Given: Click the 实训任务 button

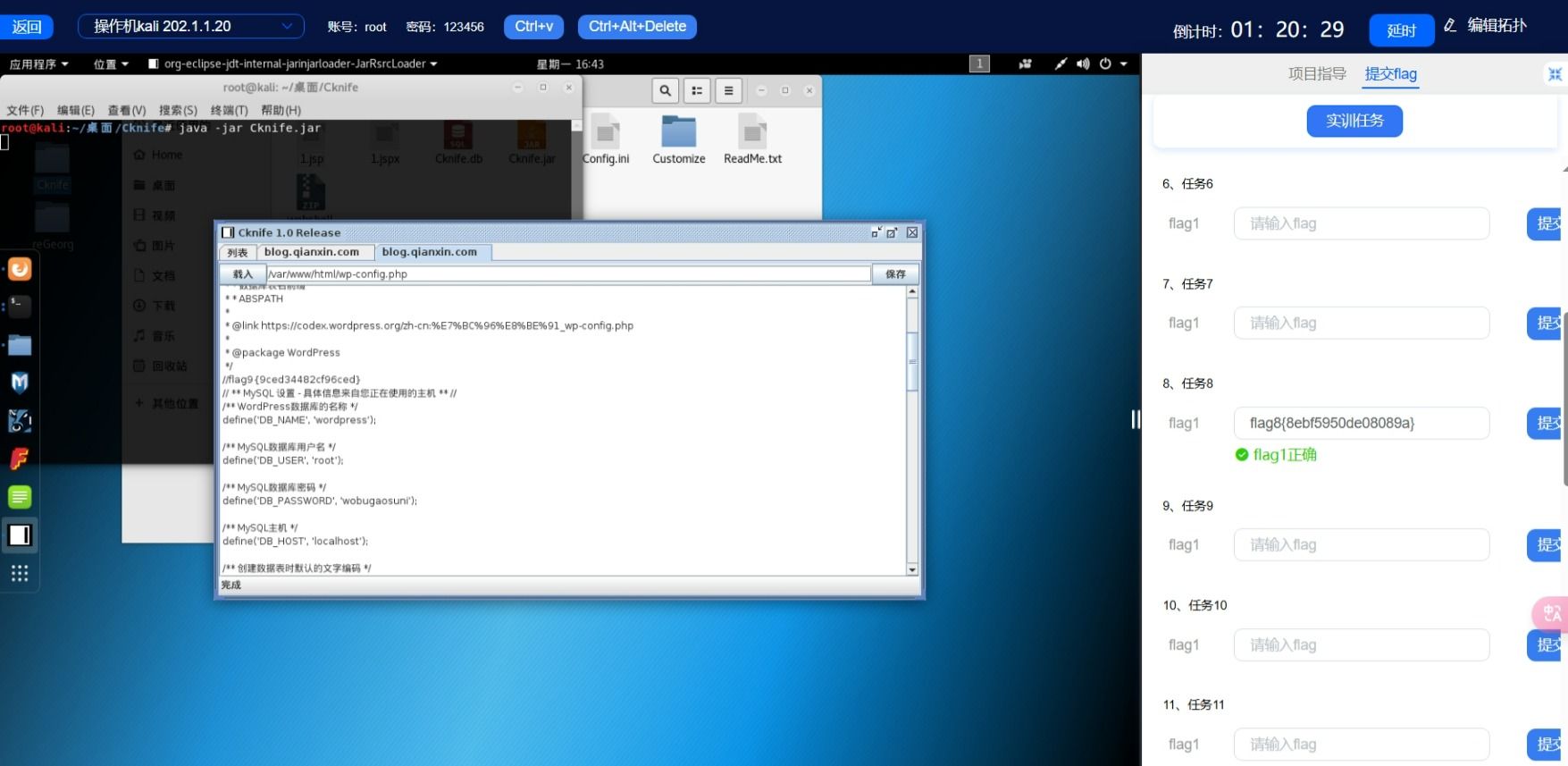Looking at the screenshot, I should click(1354, 121).
